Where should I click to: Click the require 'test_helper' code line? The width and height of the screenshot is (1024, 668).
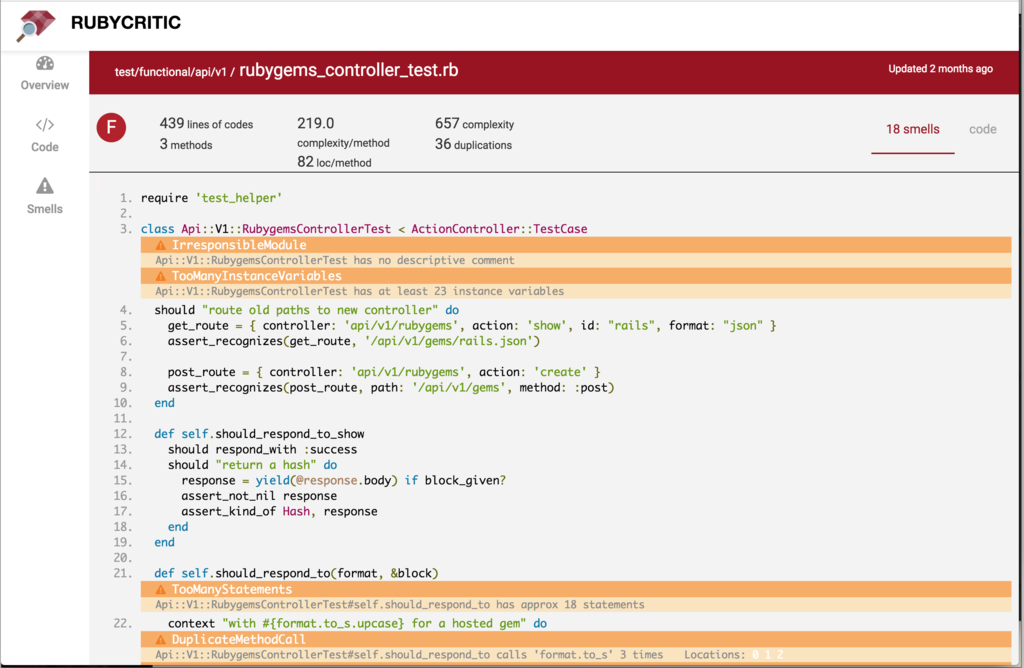tap(212, 198)
